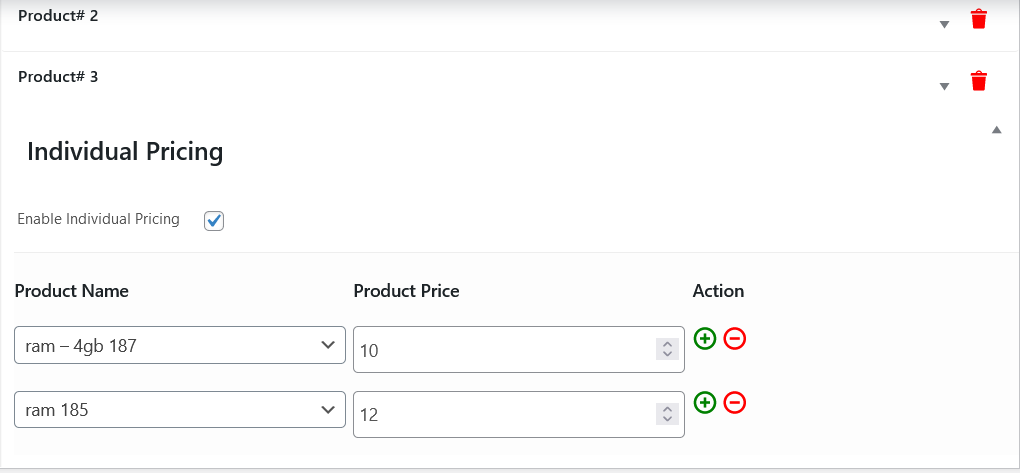Remove the ram – 4gb 187 row
The height and width of the screenshot is (473, 1020).
pyautogui.click(x=735, y=339)
